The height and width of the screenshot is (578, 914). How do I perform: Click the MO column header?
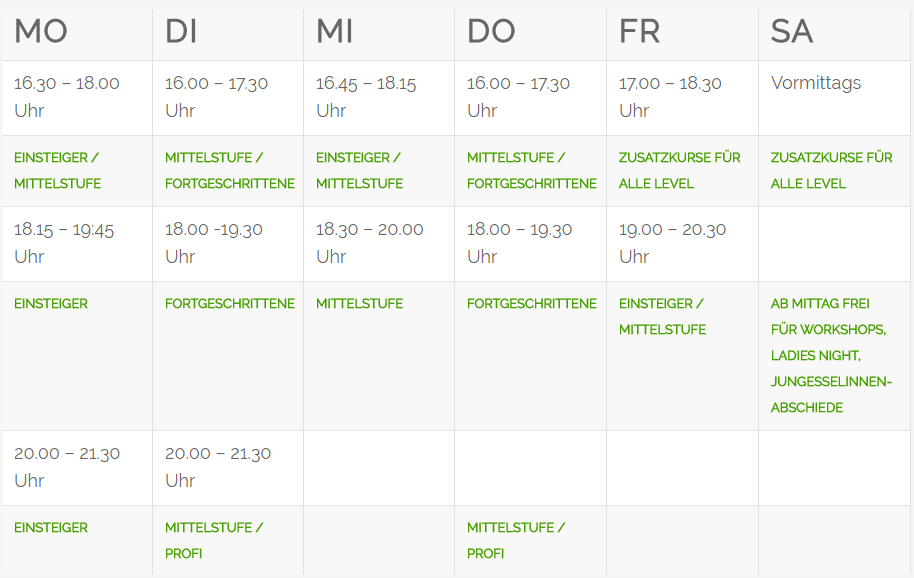coord(41,31)
